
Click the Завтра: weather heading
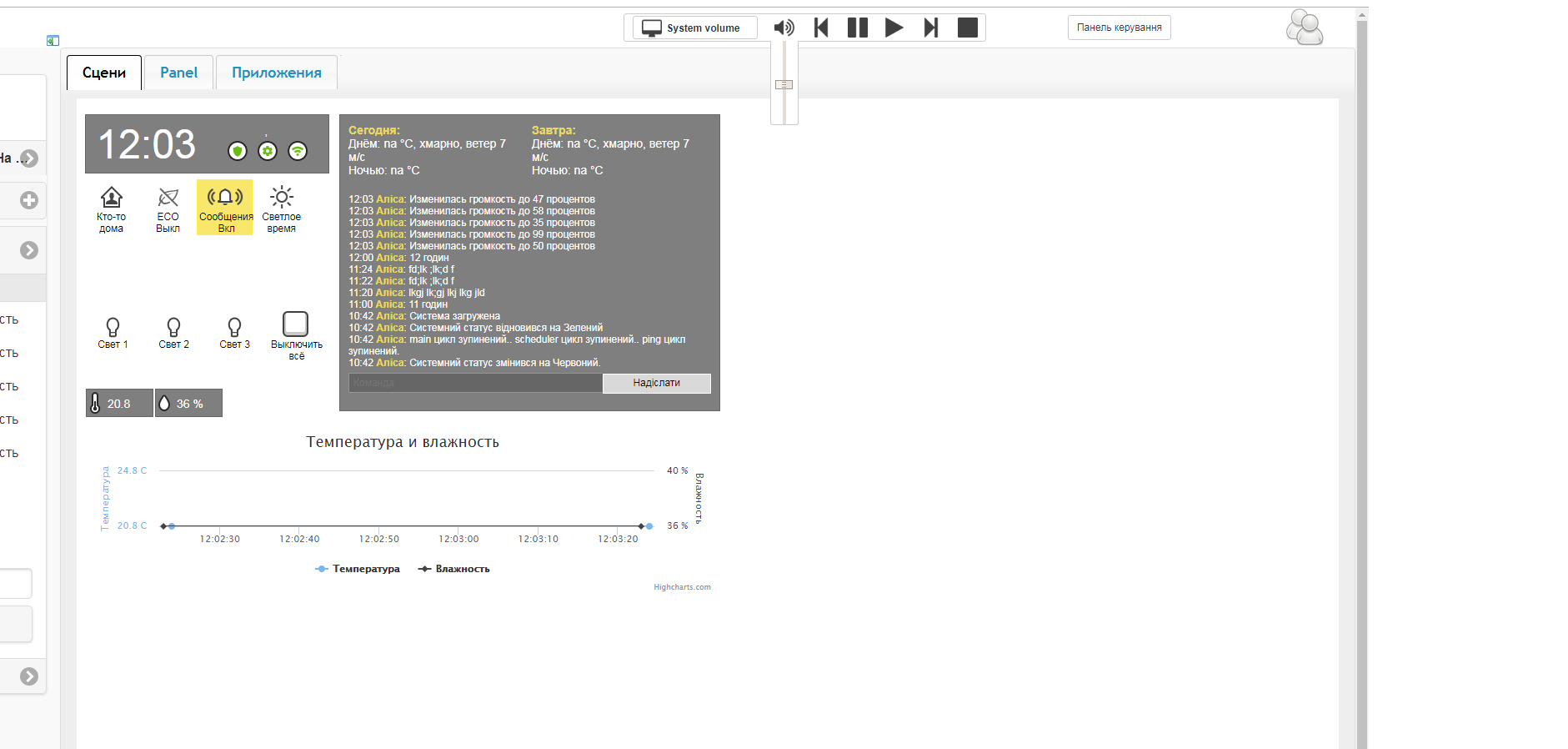coord(554,130)
